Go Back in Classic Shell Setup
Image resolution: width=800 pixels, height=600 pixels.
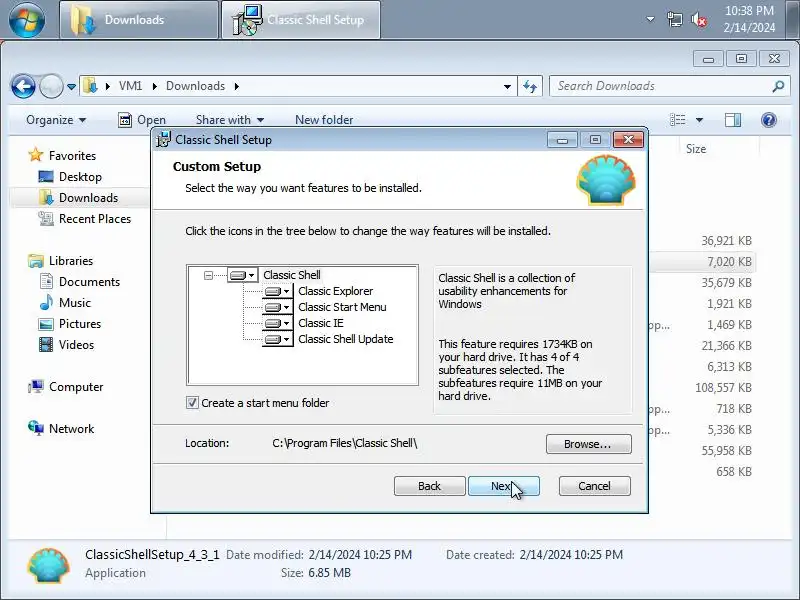coord(430,486)
